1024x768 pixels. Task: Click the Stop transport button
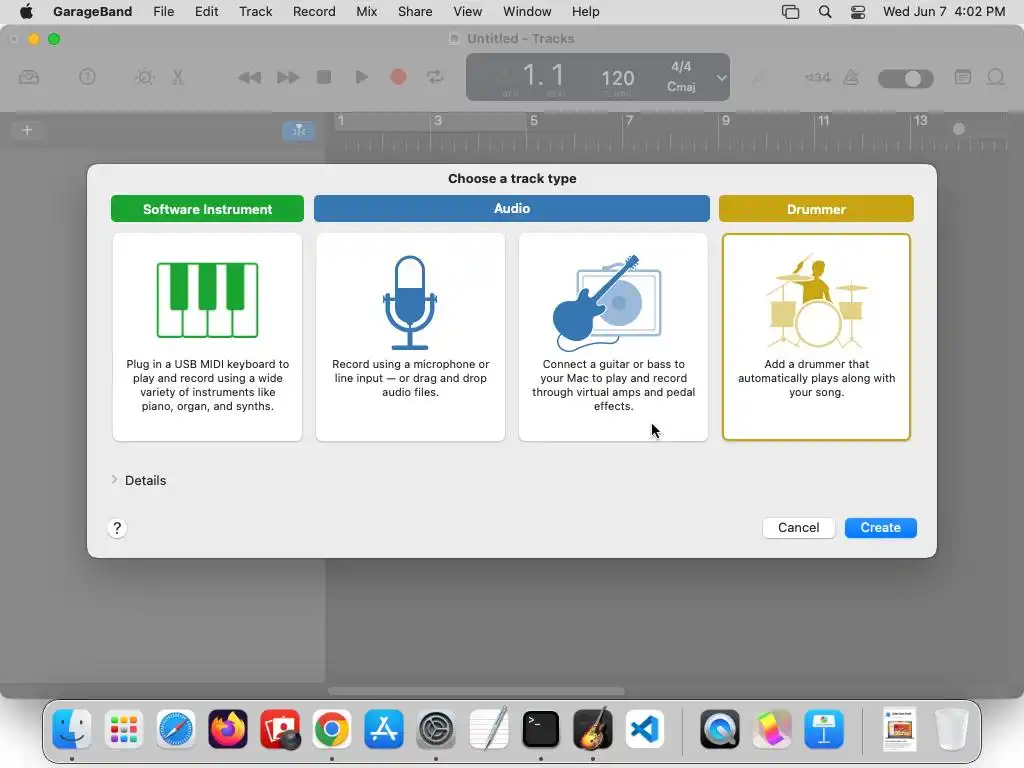tap(324, 77)
